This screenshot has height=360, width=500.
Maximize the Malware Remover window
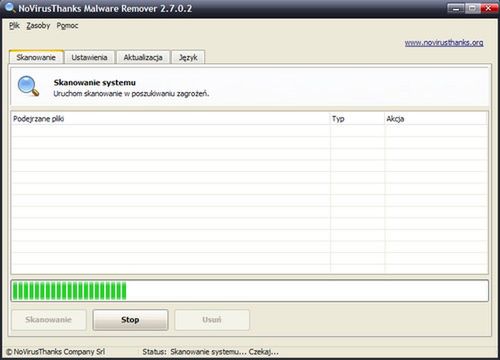pos(472,8)
